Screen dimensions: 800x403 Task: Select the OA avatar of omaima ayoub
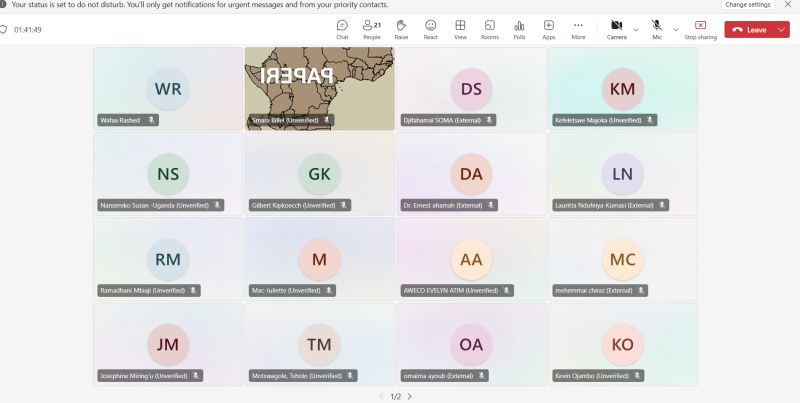[x=471, y=344]
